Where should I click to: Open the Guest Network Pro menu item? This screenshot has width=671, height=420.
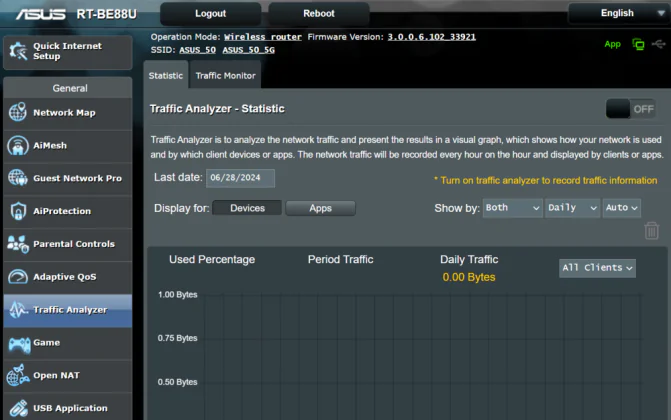68,178
